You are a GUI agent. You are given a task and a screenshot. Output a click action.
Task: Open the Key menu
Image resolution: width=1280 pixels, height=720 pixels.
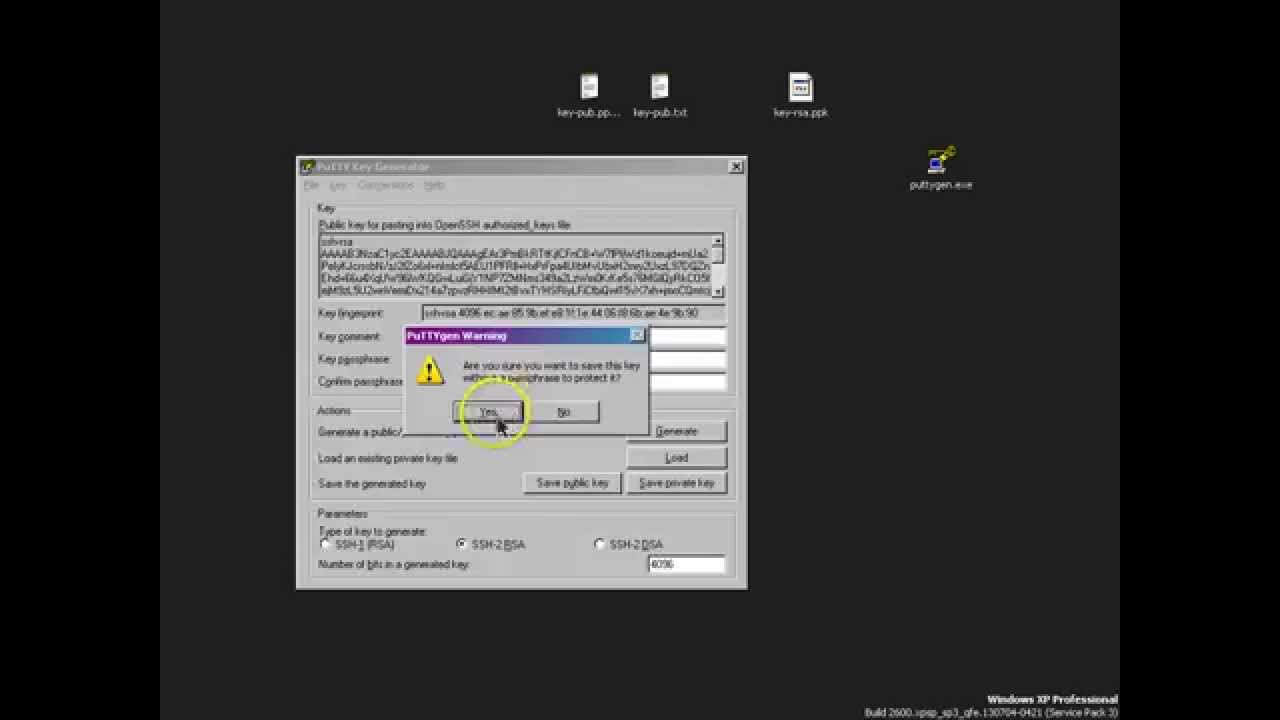pyautogui.click(x=338, y=186)
